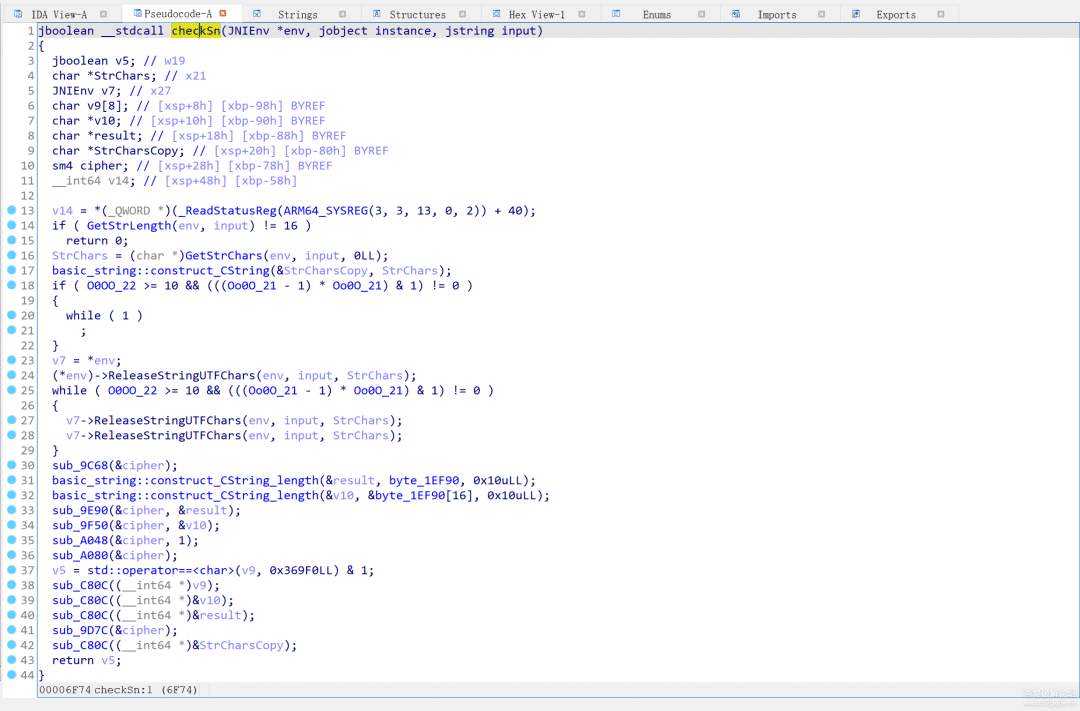Switch to the Imports tab
This screenshot has height=711, width=1080.
click(776, 15)
